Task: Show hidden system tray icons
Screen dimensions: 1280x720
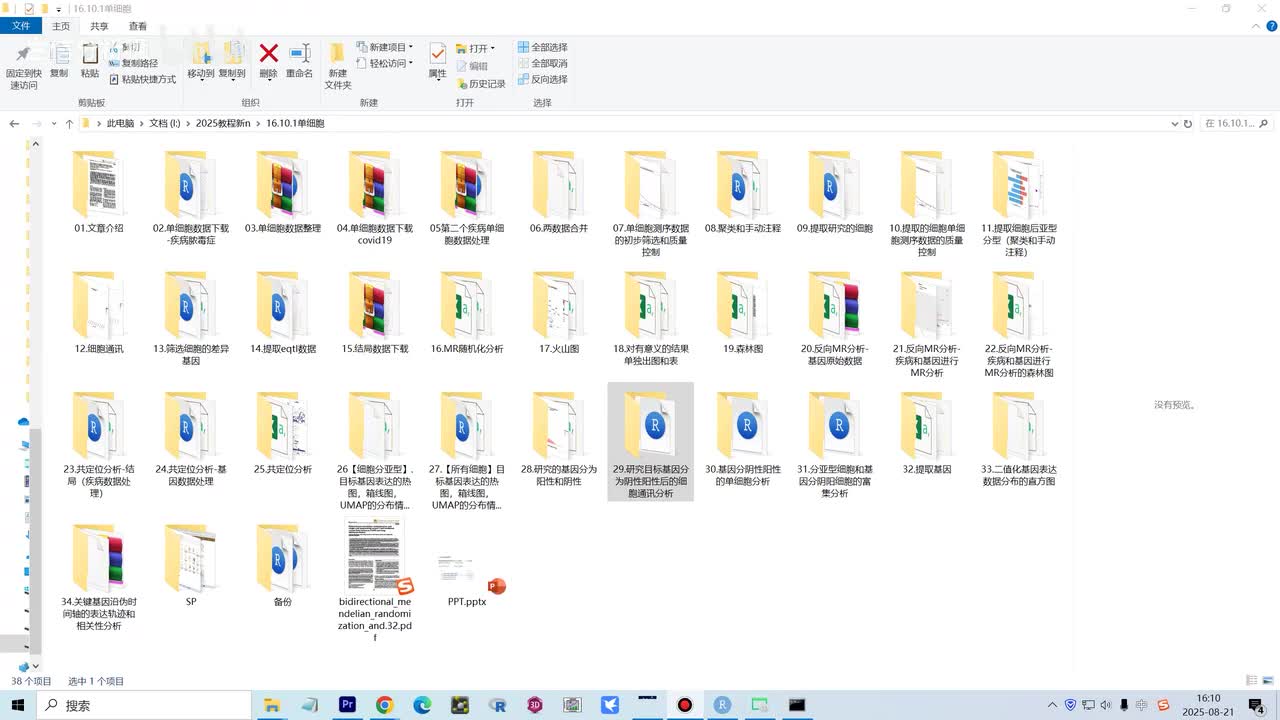Action: [x=1054, y=705]
